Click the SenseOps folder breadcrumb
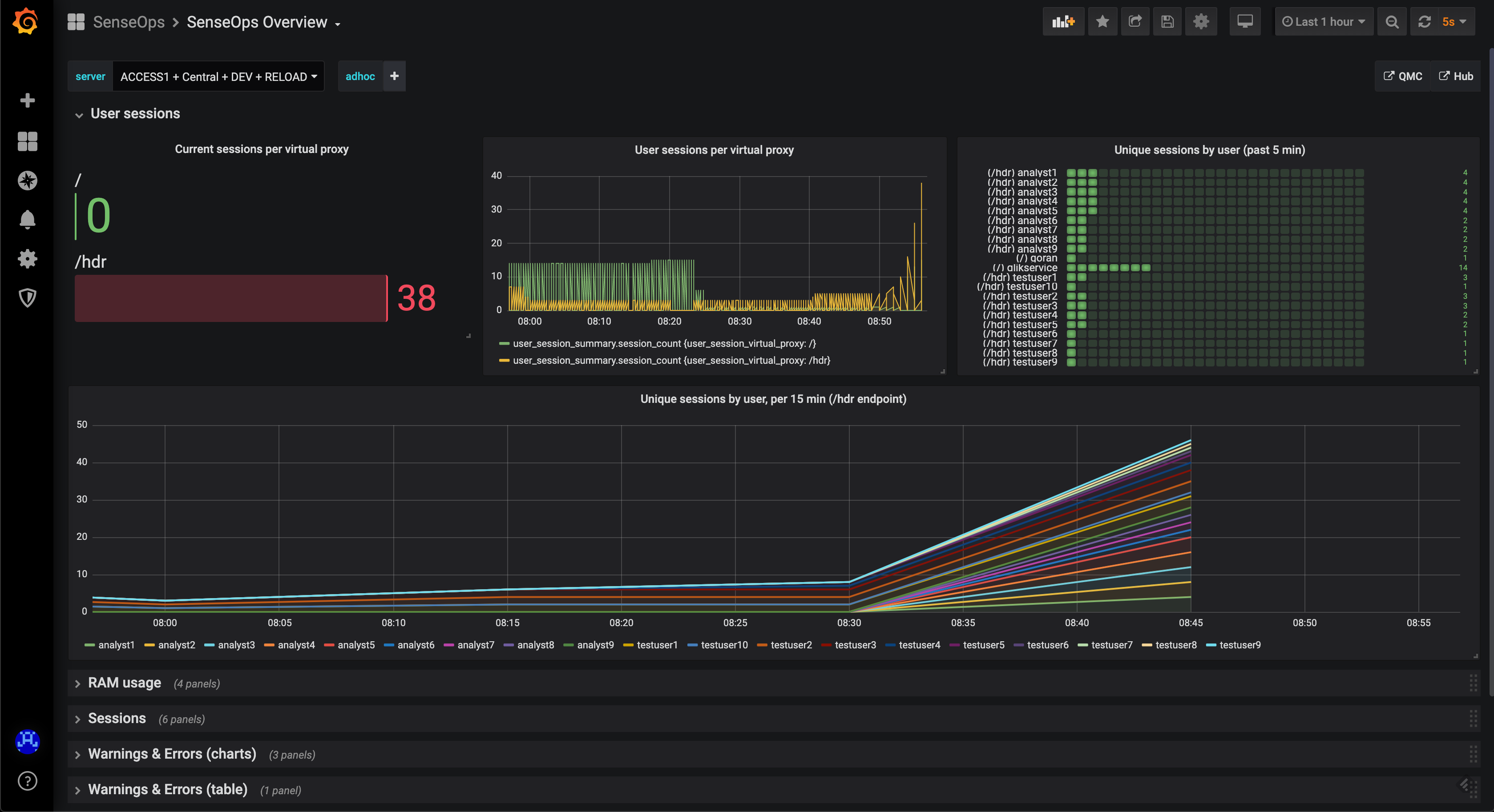1494x812 pixels. click(129, 22)
